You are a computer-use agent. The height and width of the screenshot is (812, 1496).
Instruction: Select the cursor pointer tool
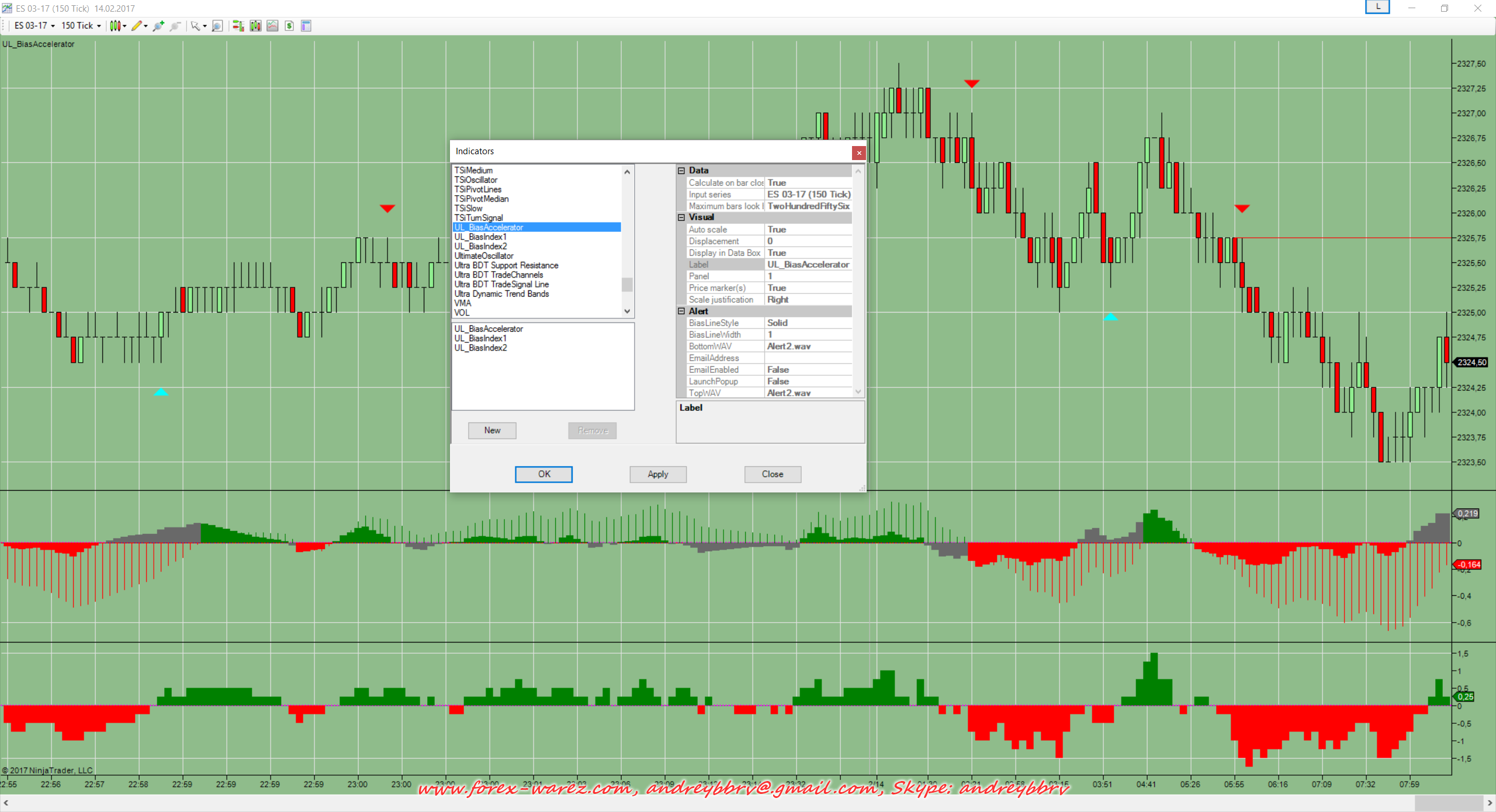(x=198, y=26)
